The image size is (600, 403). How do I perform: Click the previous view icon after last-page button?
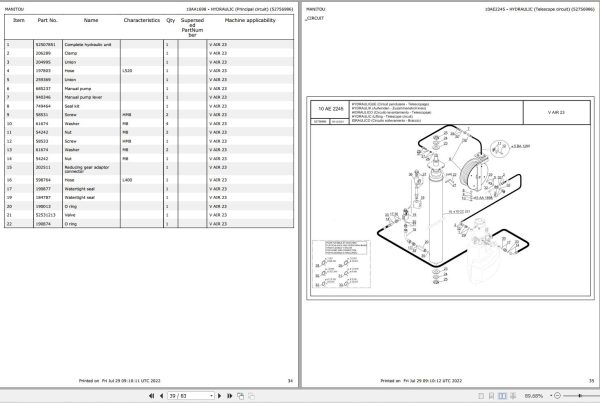240,396
